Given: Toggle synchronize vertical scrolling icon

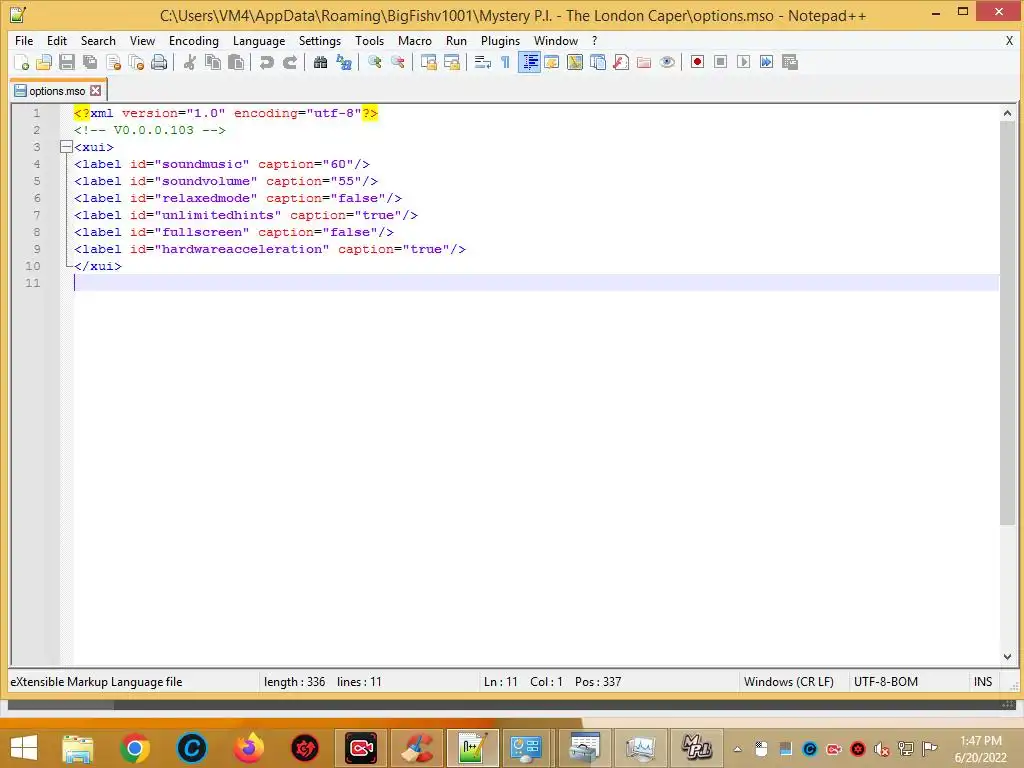Looking at the screenshot, I should 428,62.
